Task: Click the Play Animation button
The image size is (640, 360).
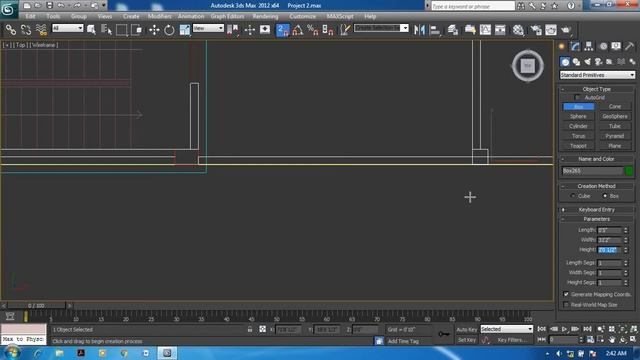Action: (x=564, y=329)
